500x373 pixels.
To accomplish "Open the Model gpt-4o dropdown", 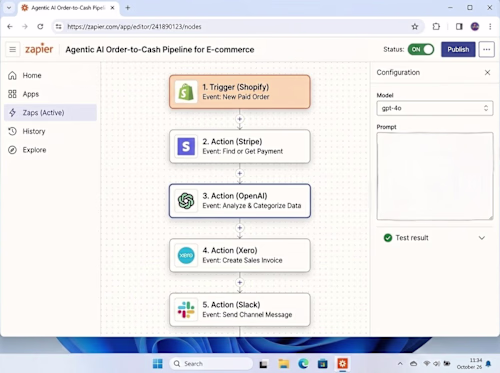I will [435, 108].
